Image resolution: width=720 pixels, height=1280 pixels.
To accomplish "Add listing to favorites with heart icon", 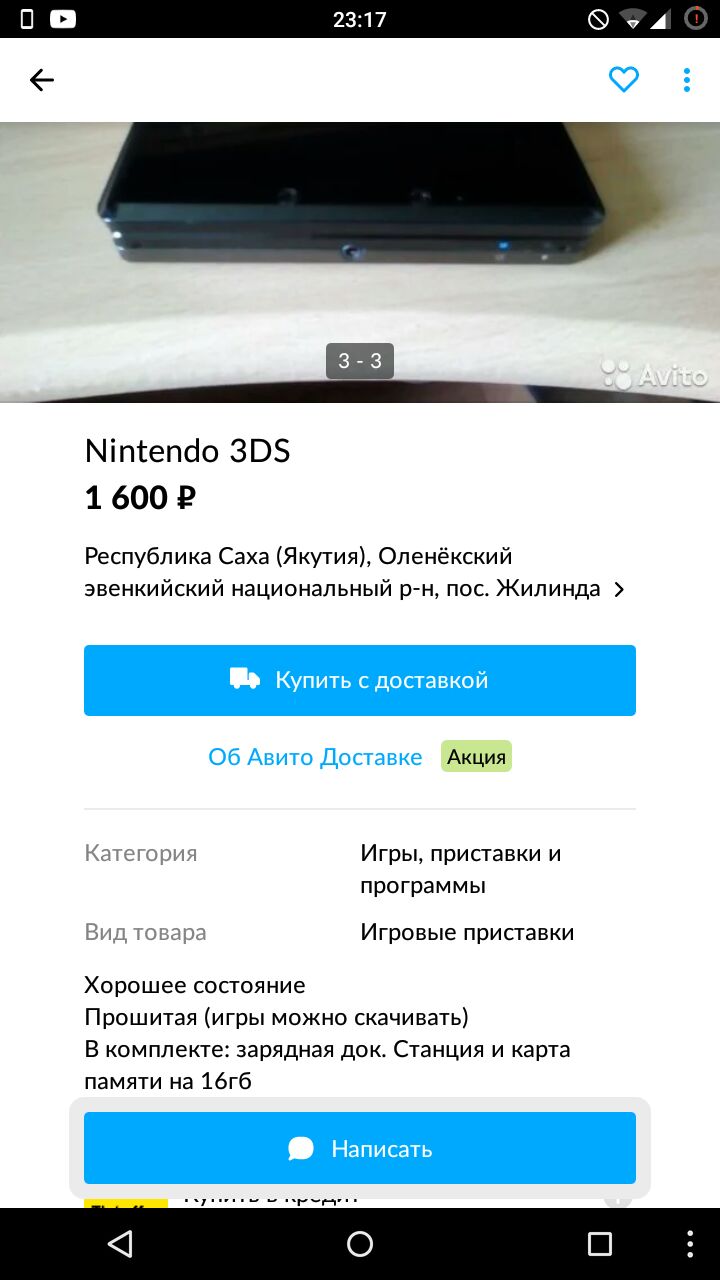I will pos(624,80).
